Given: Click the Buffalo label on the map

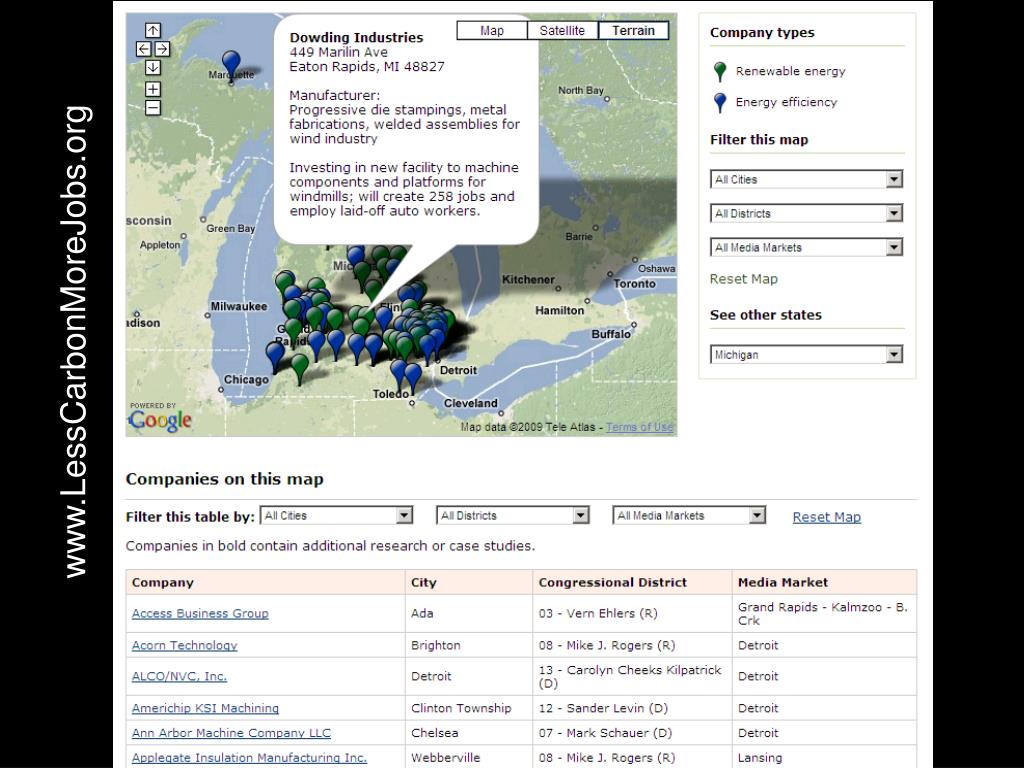Looking at the screenshot, I should click(x=611, y=334).
